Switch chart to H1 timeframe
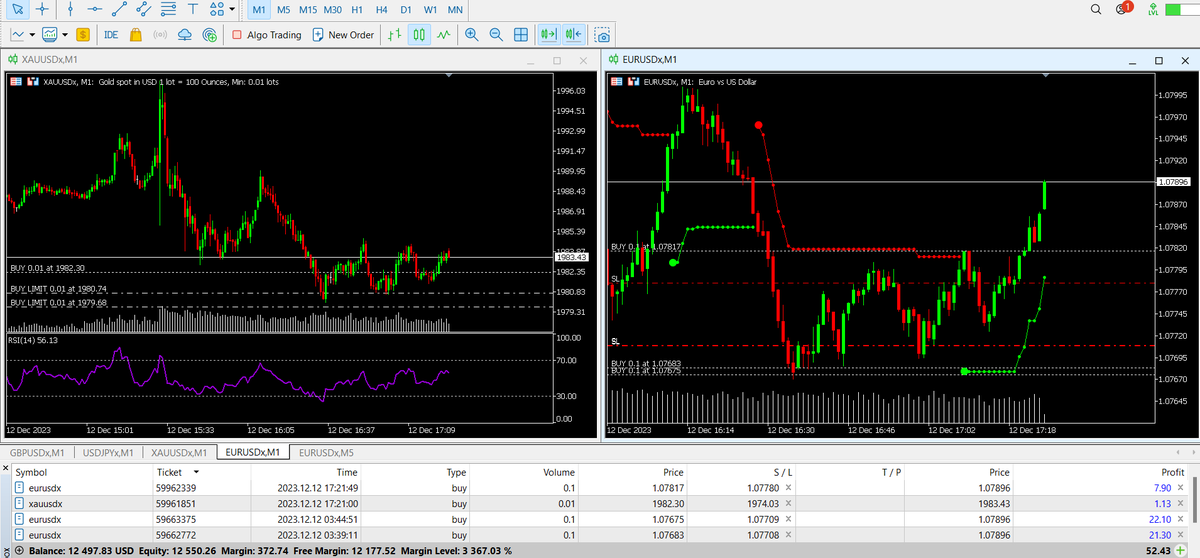The width and height of the screenshot is (1200, 558). coord(358,9)
